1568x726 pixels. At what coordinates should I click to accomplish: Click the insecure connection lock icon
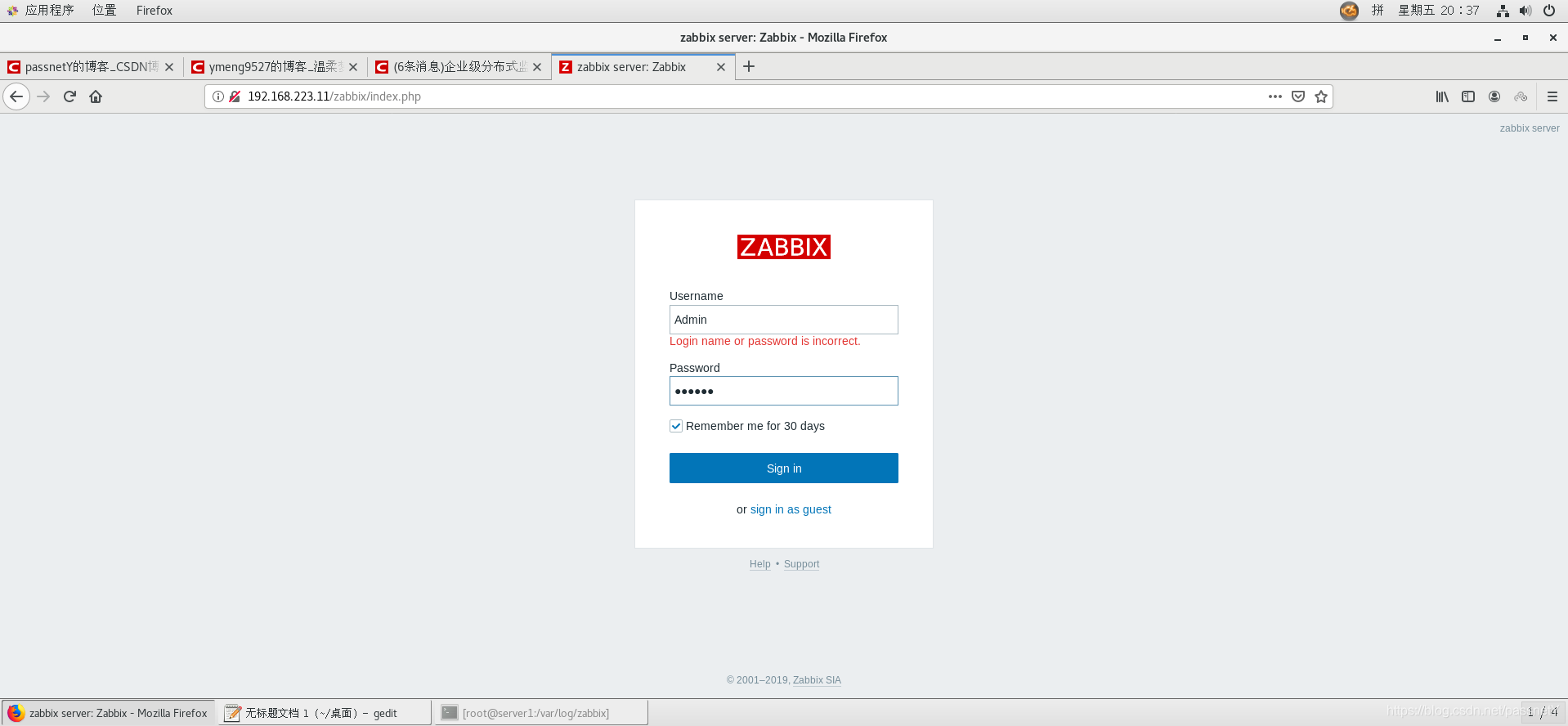(235, 96)
